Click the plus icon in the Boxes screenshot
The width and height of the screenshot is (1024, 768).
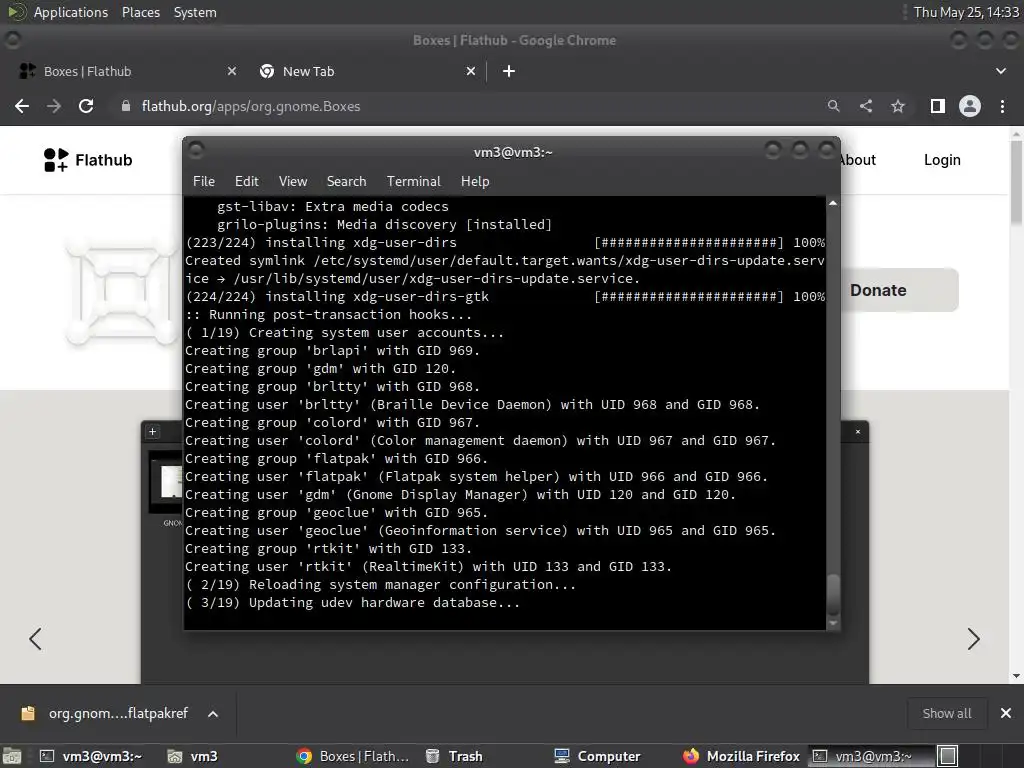point(153,432)
